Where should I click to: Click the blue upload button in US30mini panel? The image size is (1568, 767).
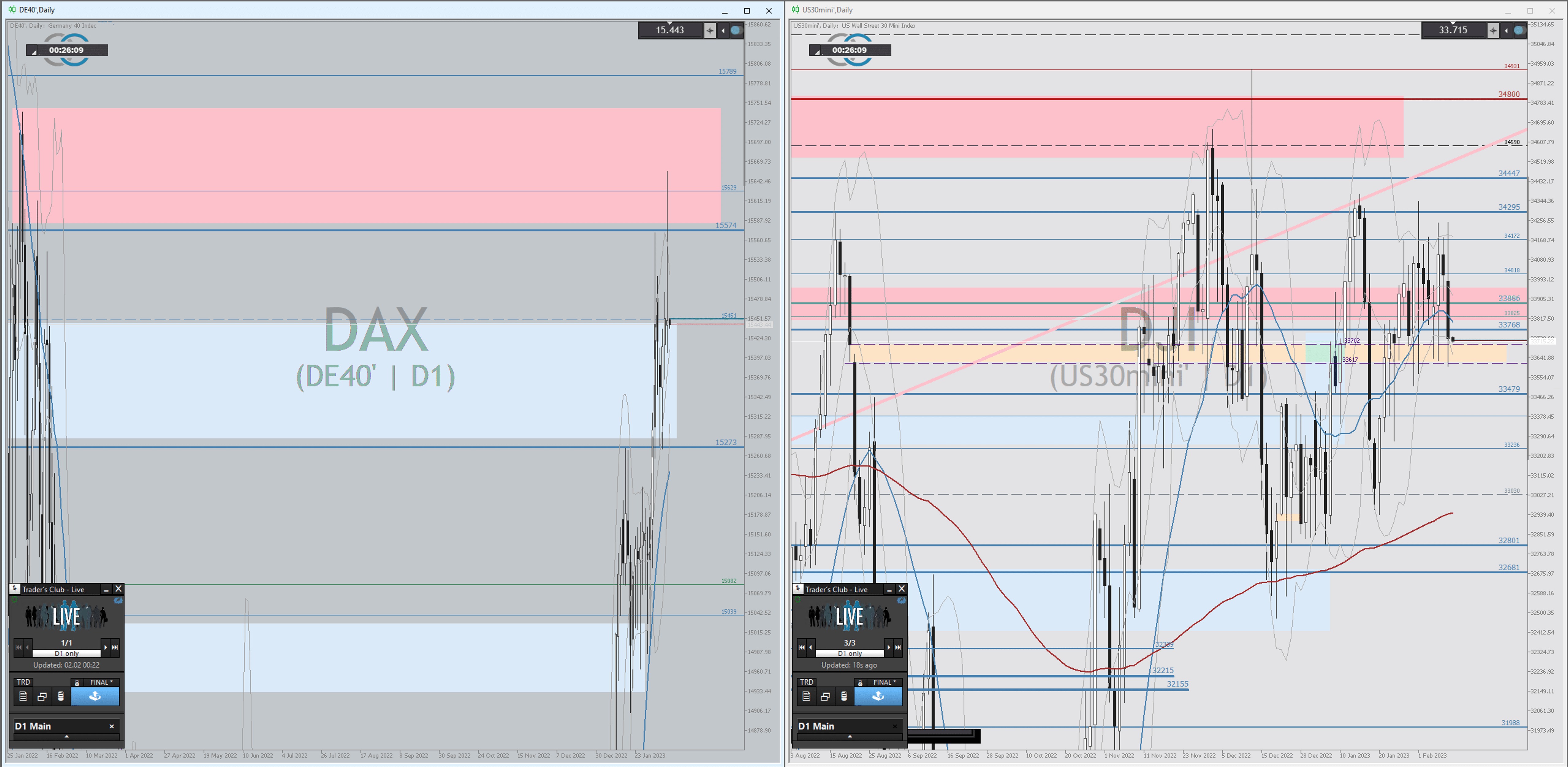[x=878, y=696]
